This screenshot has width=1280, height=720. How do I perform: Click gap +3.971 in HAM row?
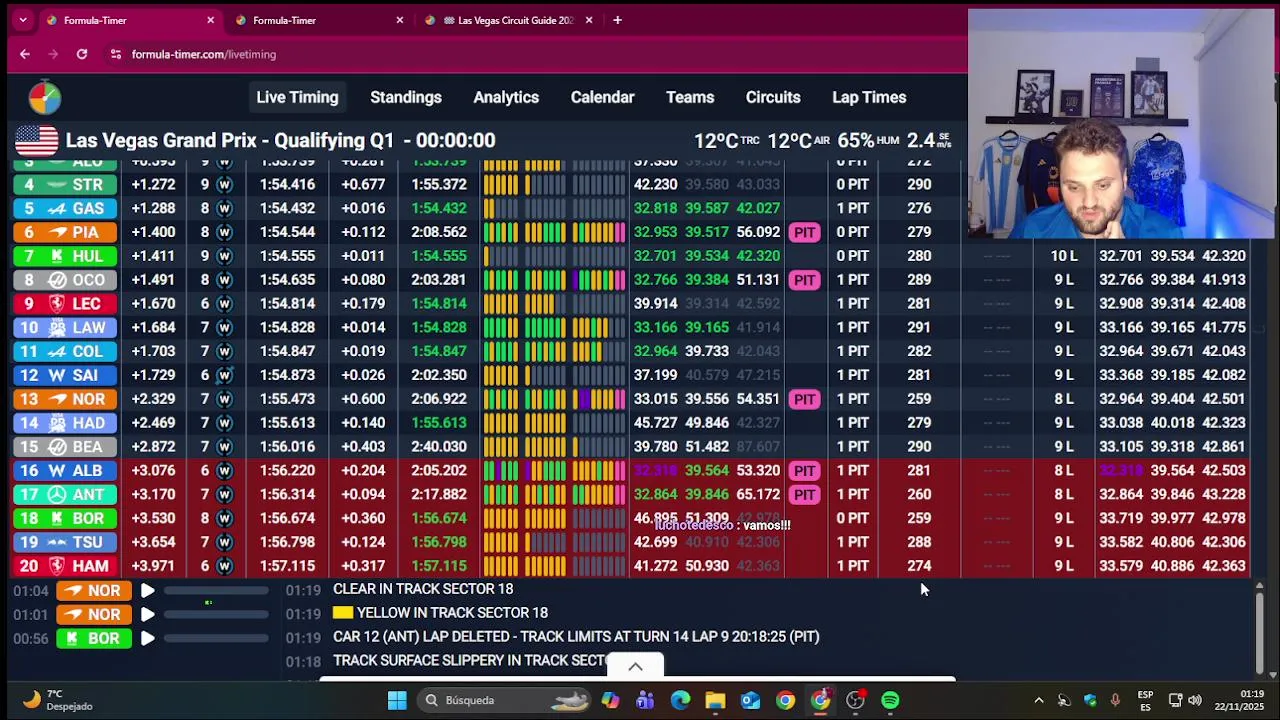[x=153, y=566]
